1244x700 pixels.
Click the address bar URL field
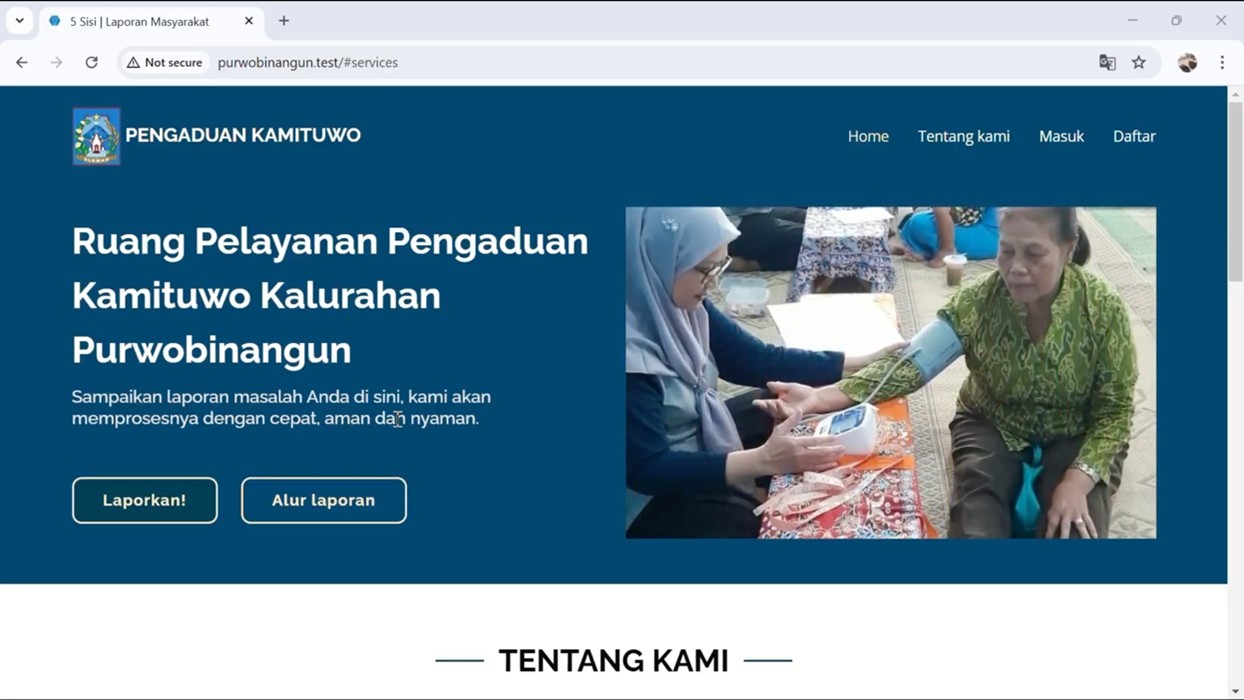click(640, 62)
